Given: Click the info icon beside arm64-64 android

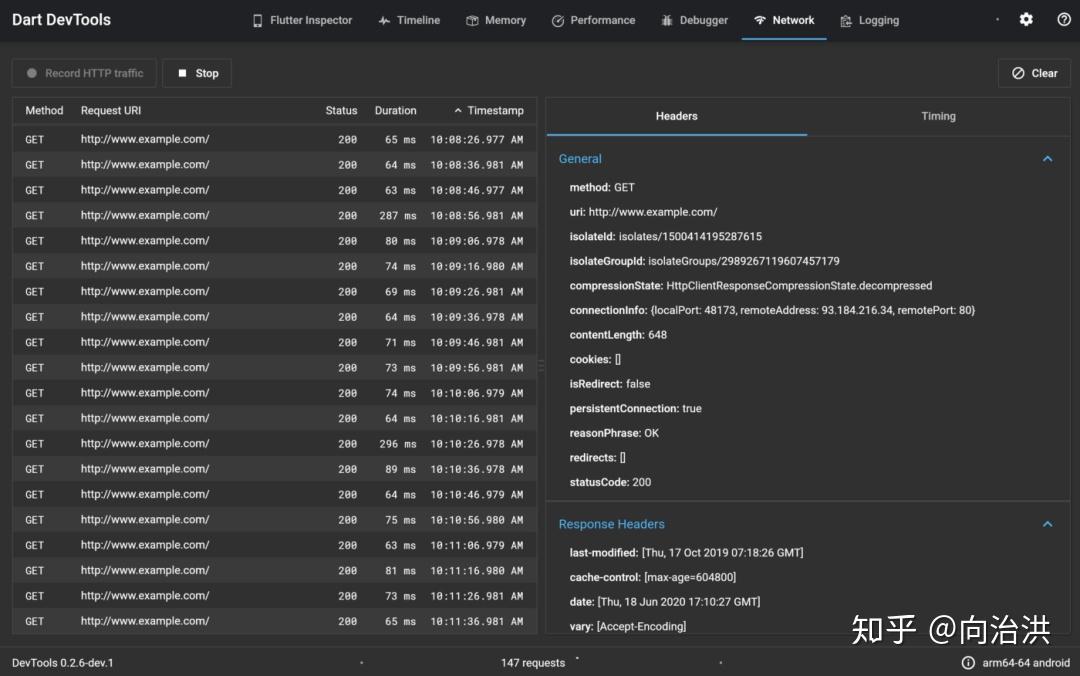Looking at the screenshot, I should (967, 662).
